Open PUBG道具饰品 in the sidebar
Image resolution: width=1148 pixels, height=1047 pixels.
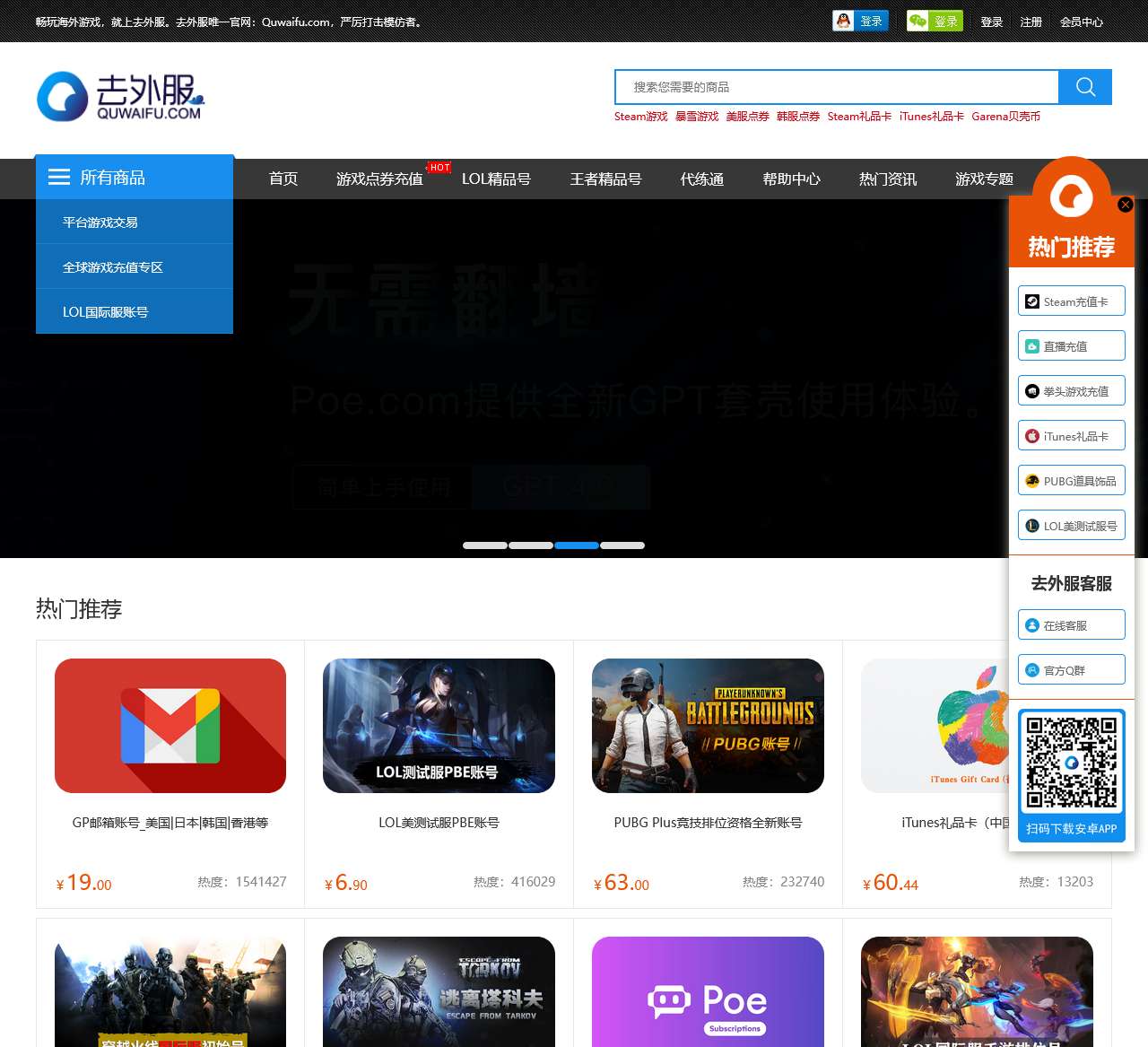click(1071, 481)
